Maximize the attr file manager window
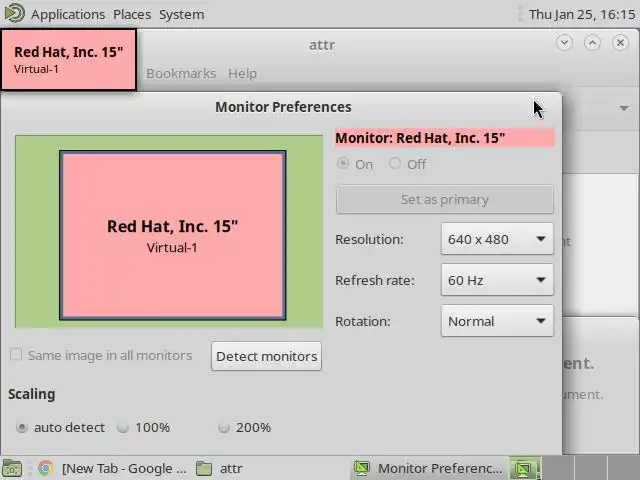 pyautogui.click(x=592, y=42)
